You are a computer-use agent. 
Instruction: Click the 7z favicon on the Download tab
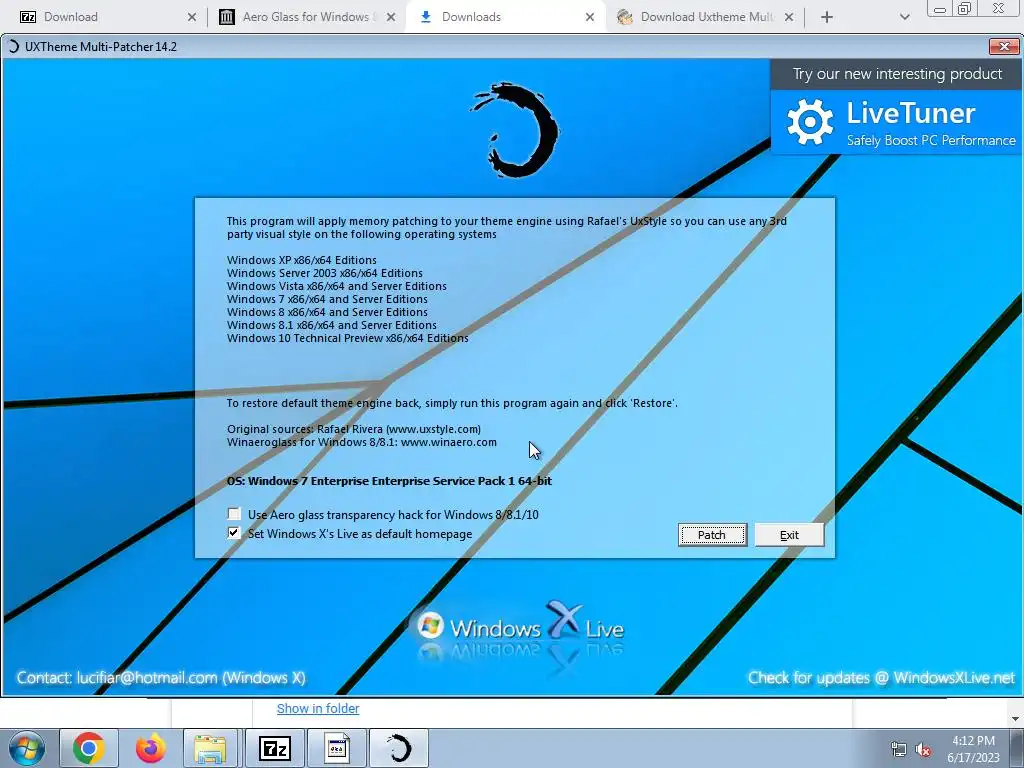click(28, 17)
